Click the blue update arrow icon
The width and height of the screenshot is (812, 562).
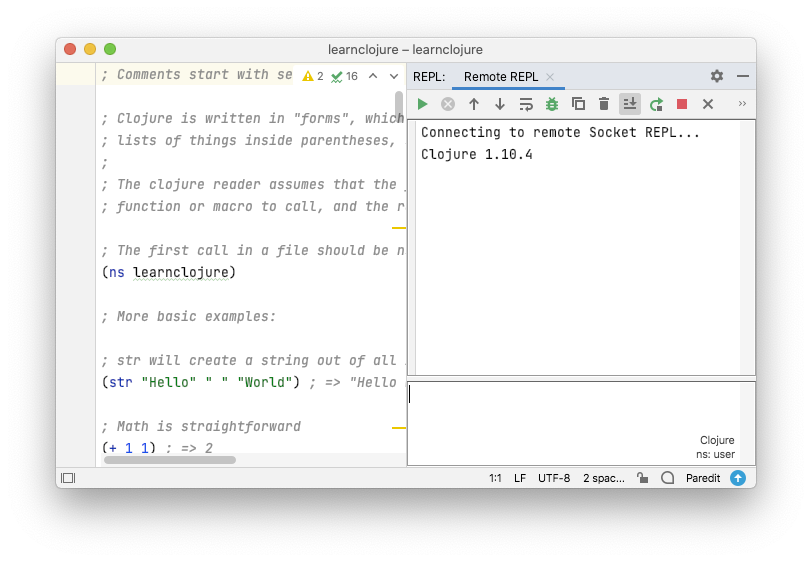[x=738, y=478]
